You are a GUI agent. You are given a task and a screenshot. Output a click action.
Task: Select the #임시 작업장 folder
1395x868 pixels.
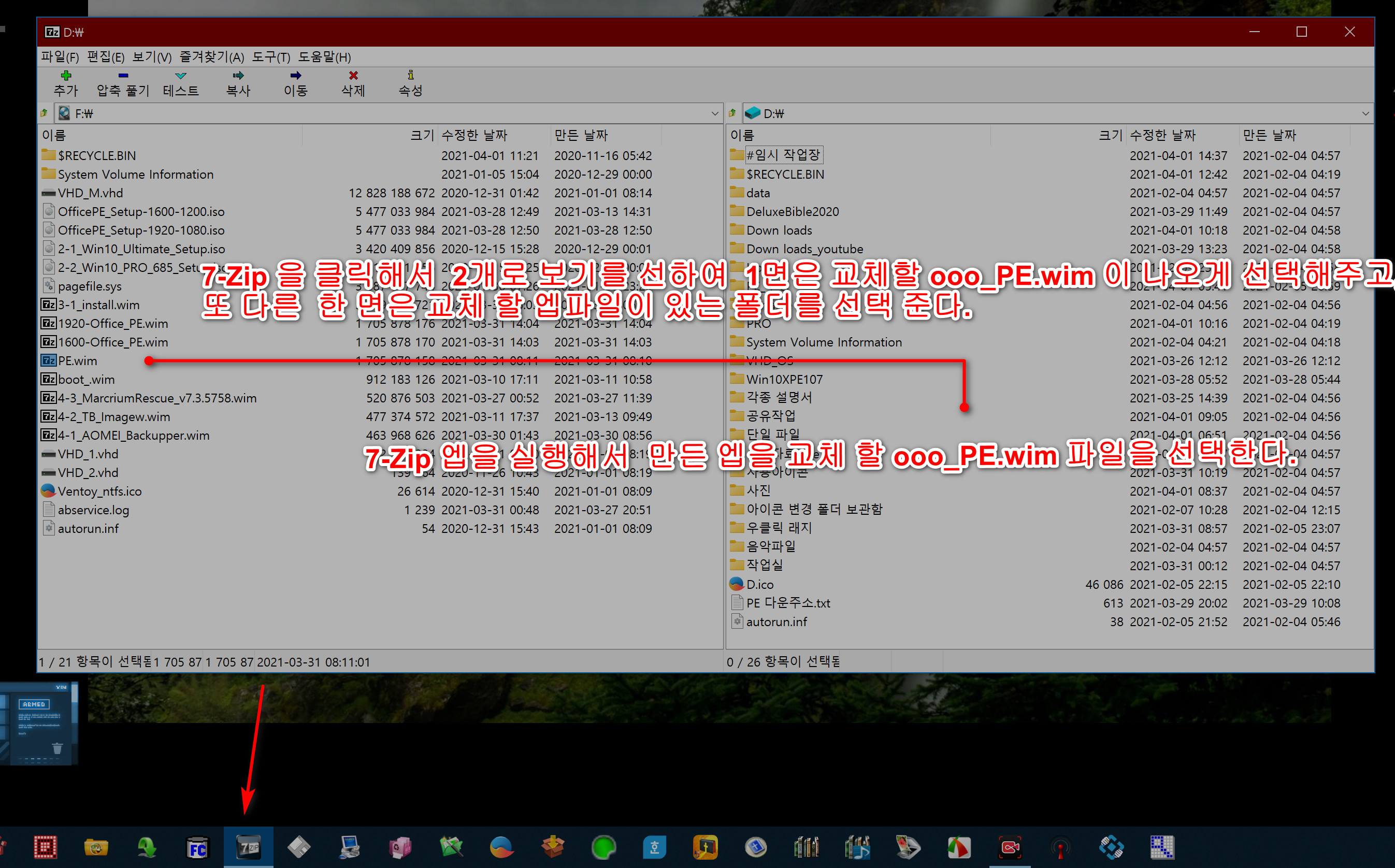coord(784,155)
